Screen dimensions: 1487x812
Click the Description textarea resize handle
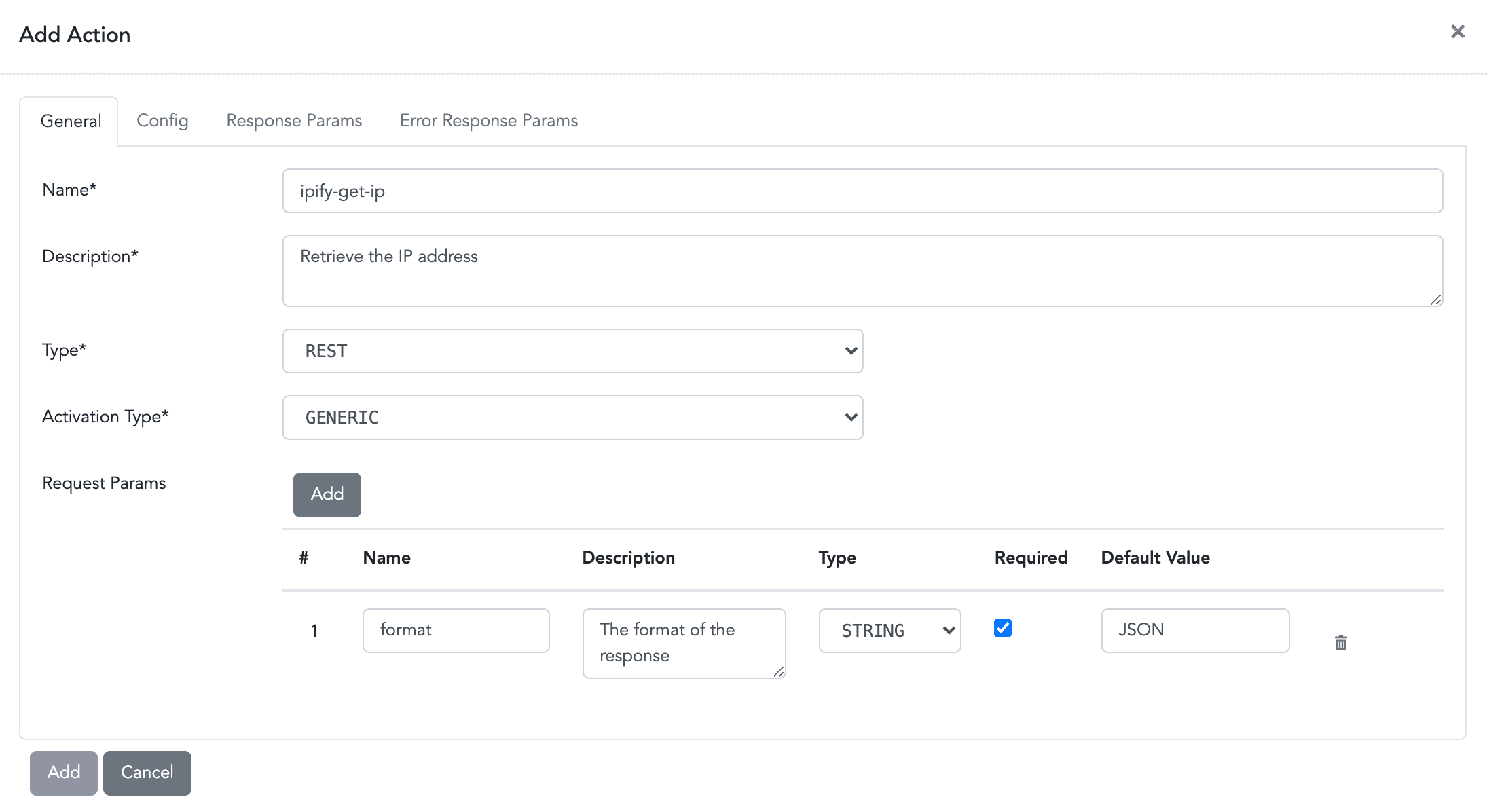click(1436, 299)
